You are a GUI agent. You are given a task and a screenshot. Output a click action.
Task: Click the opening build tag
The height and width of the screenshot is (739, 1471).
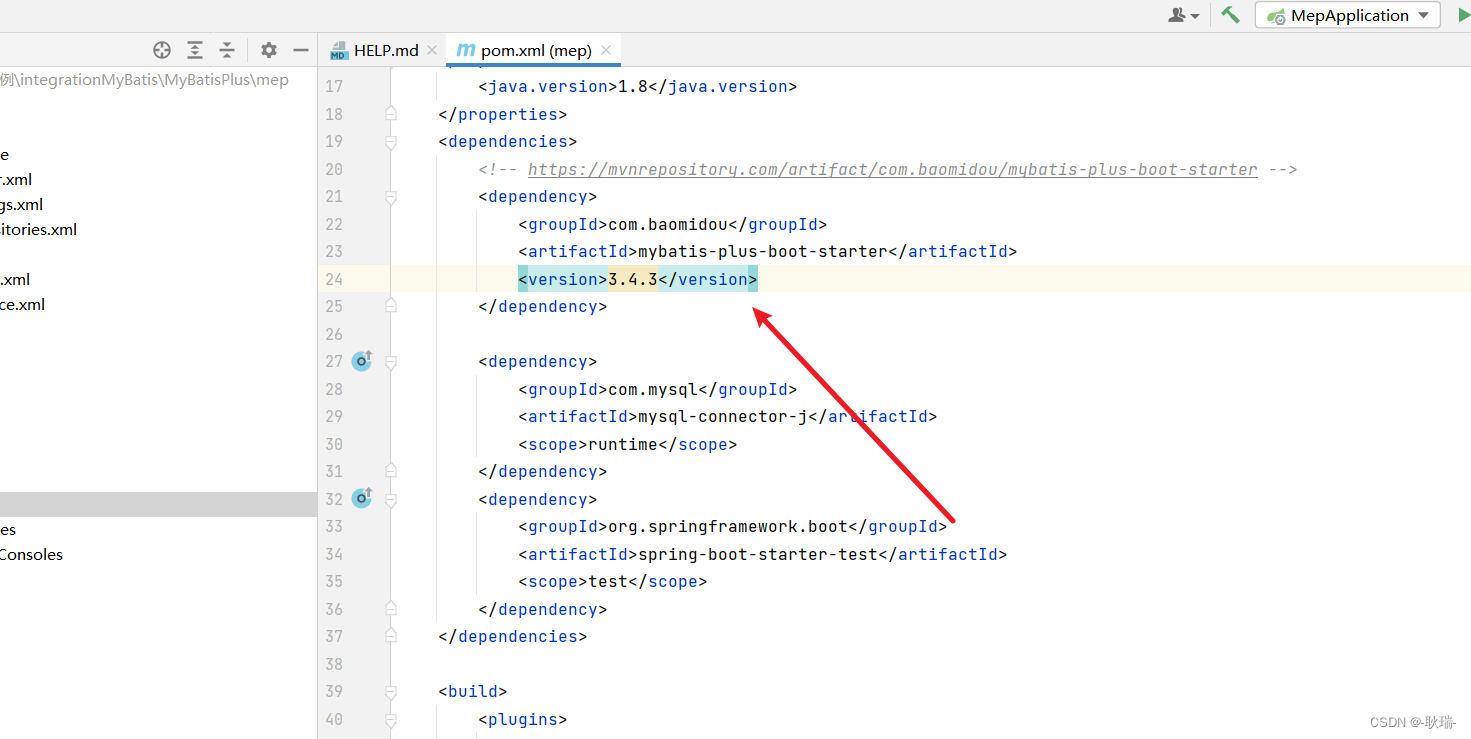pos(473,692)
